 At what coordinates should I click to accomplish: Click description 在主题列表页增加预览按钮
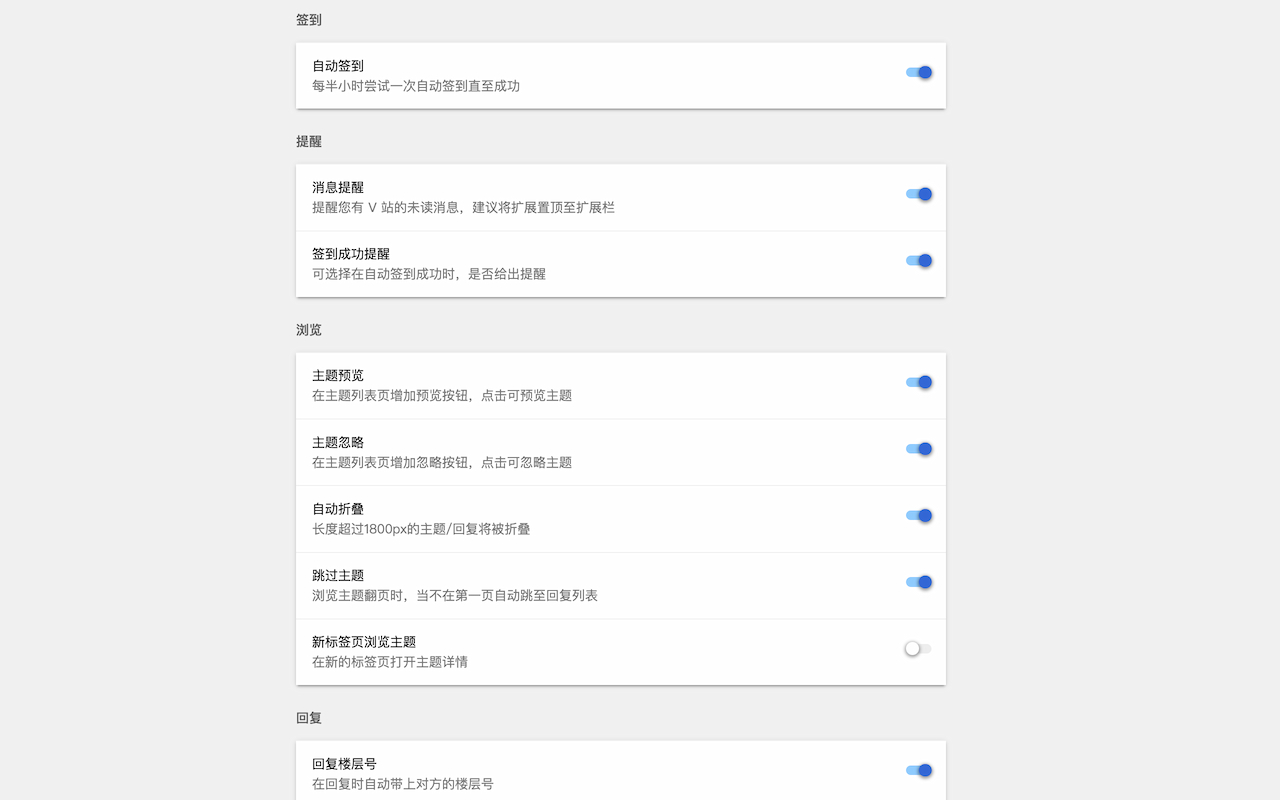[x=442, y=396]
